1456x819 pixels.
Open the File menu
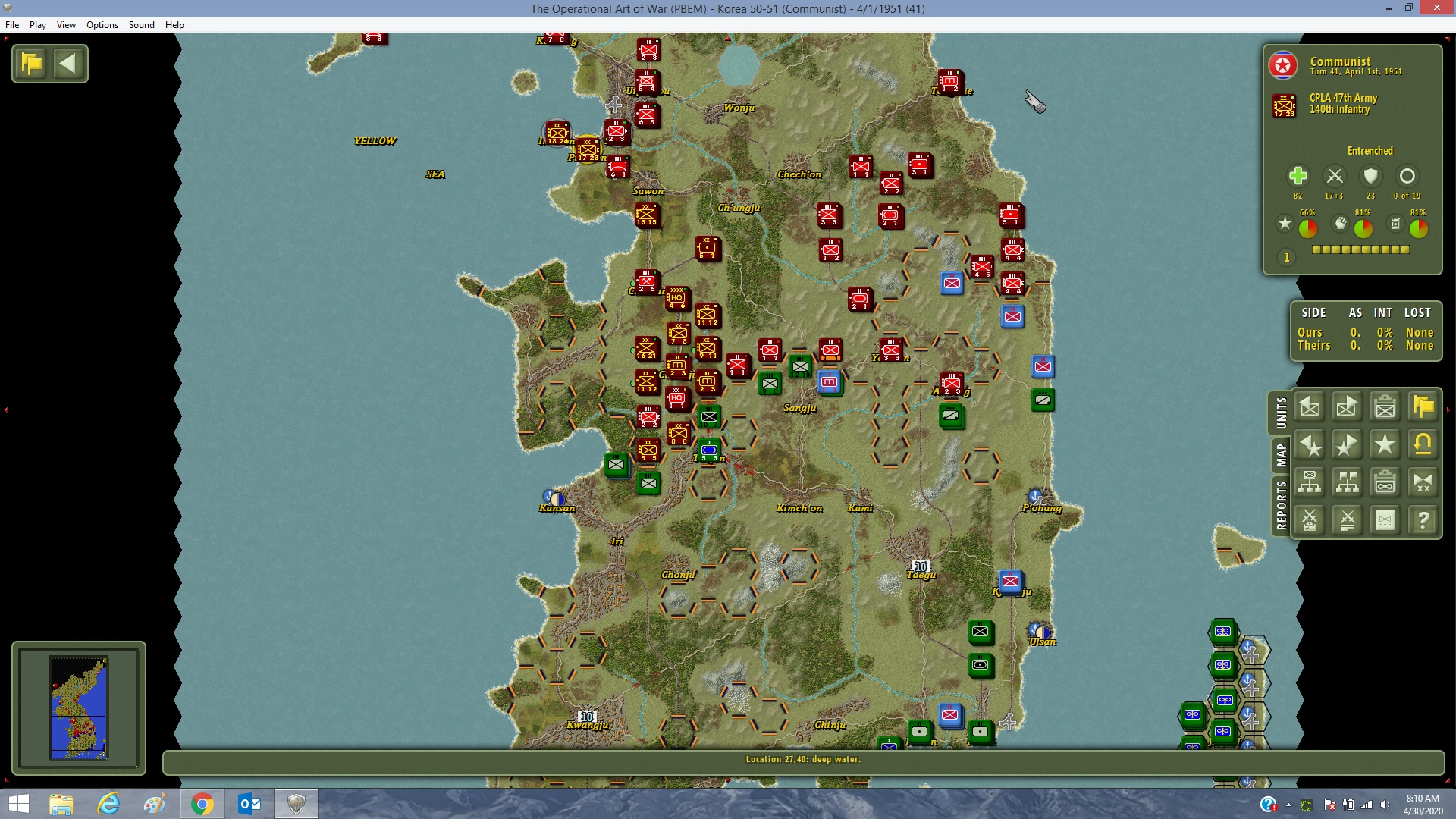[12, 25]
